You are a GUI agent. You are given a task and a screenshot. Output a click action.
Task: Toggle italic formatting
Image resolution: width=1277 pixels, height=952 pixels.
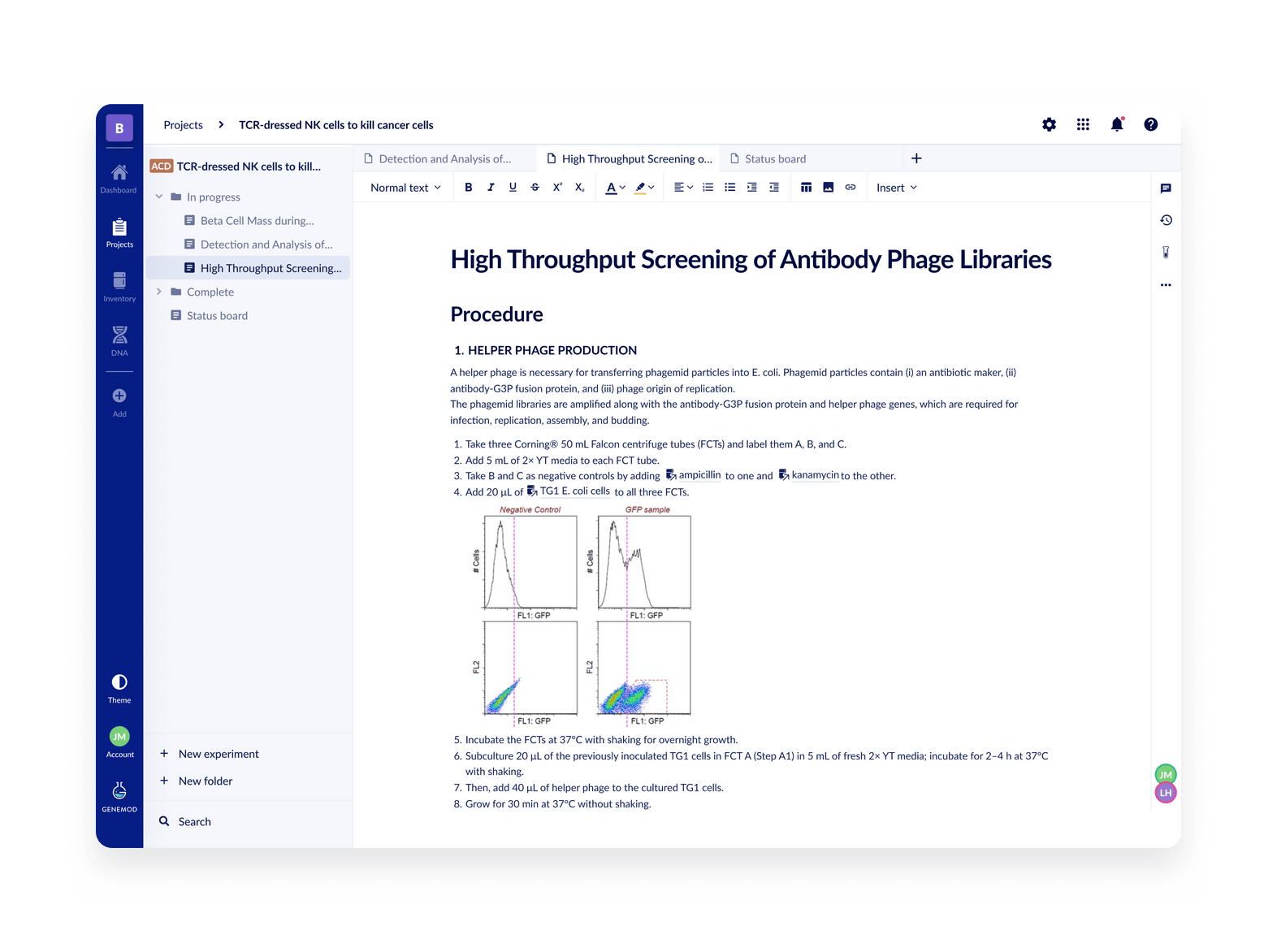[x=491, y=187]
